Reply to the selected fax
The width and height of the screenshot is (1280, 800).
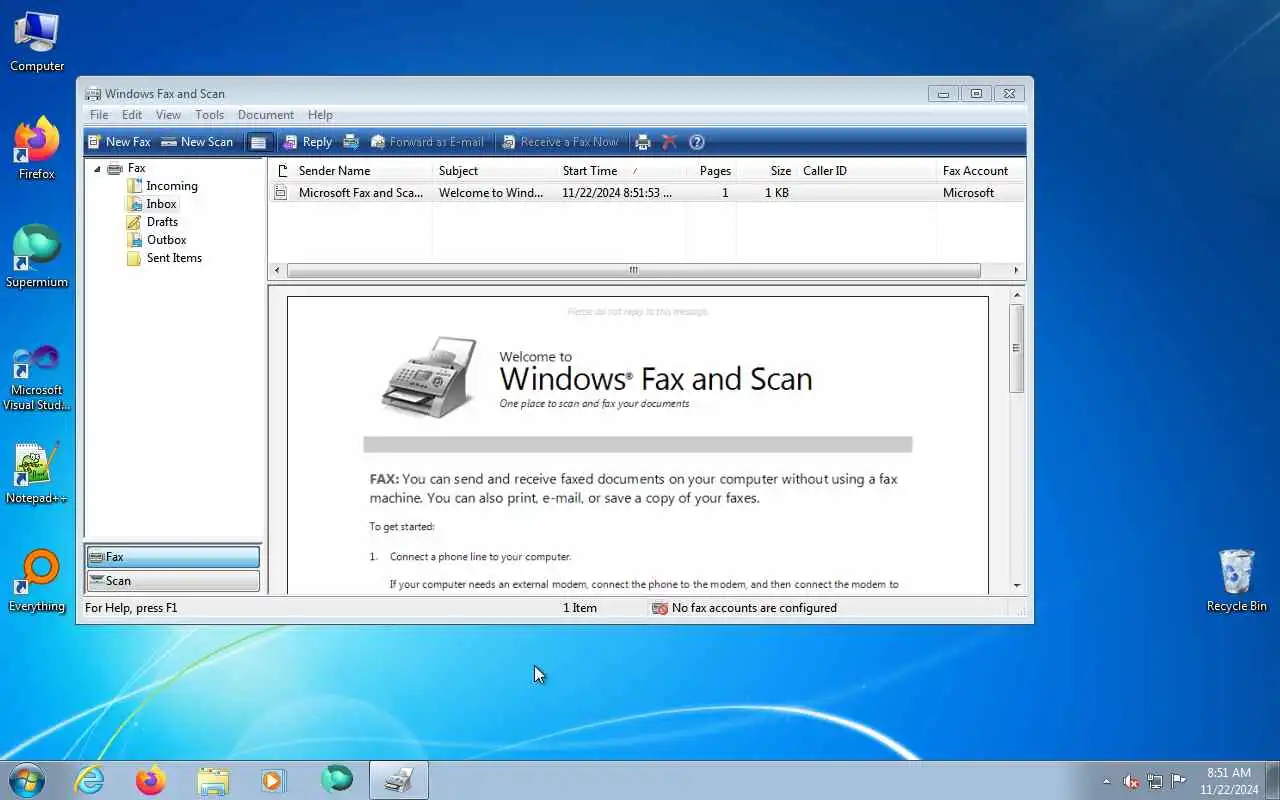[307, 142]
